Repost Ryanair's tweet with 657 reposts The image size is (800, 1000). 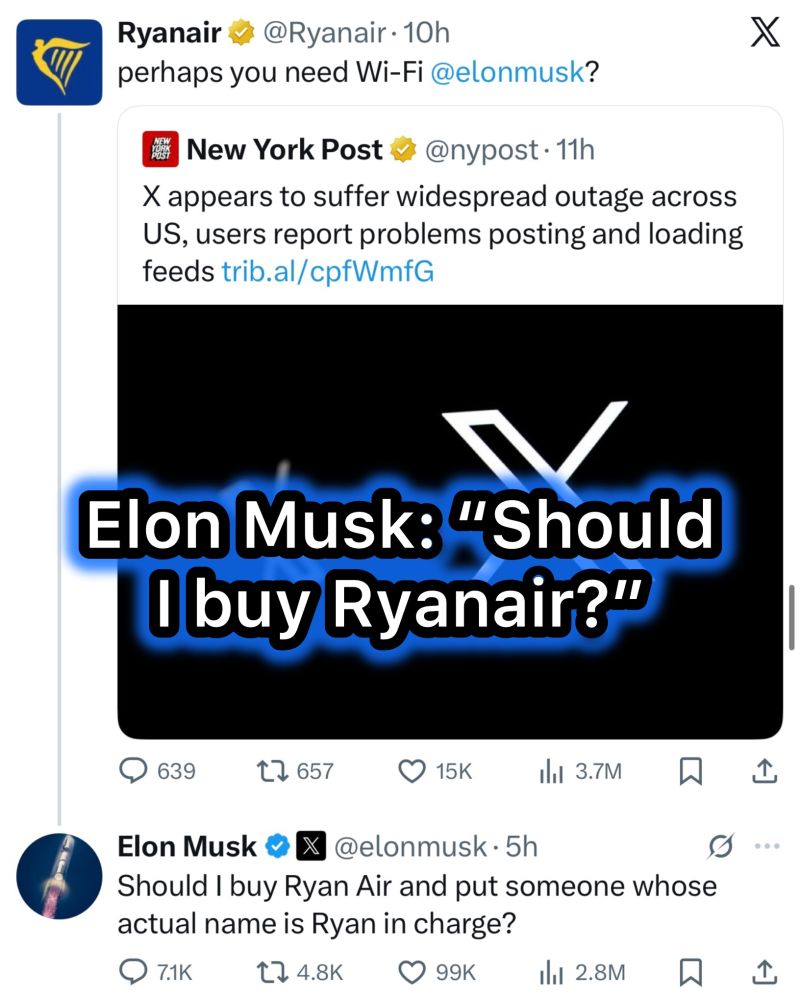(x=270, y=771)
